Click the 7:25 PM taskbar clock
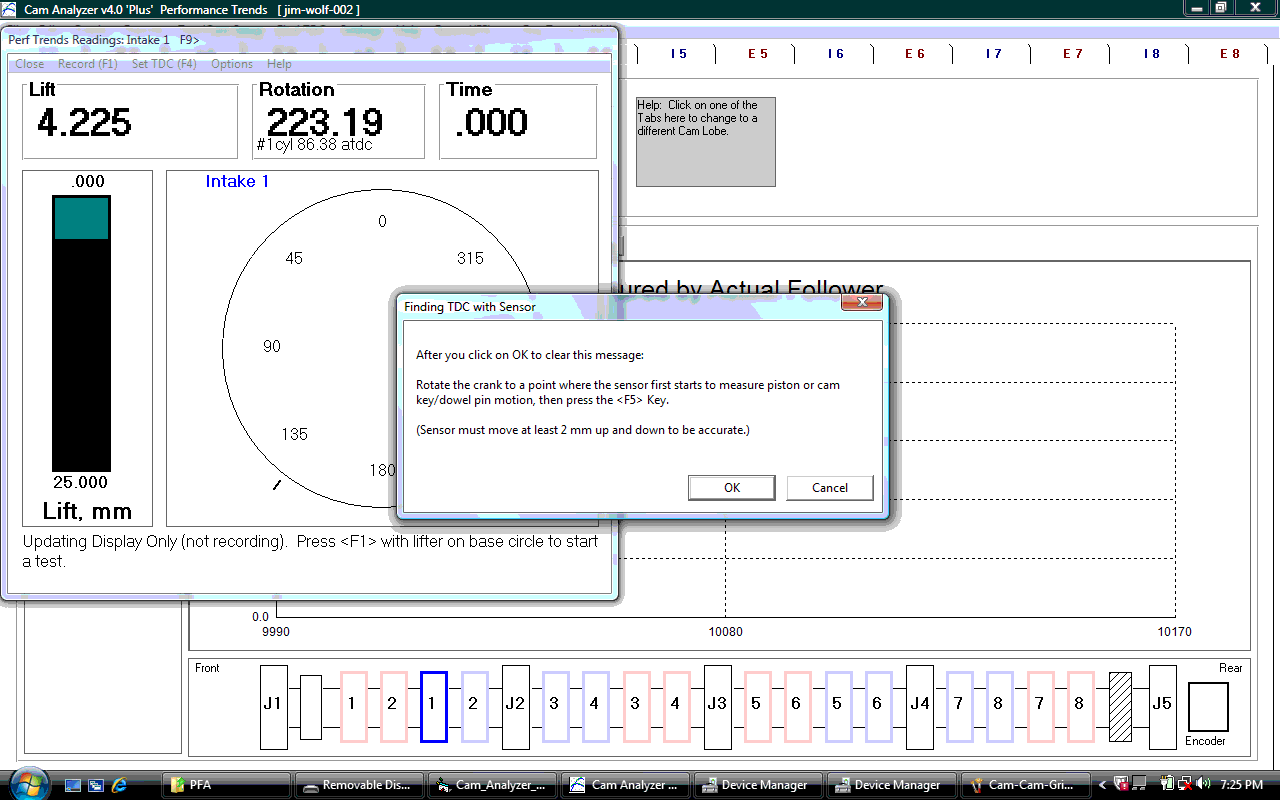Viewport: 1280px width, 800px height. pos(1241,785)
